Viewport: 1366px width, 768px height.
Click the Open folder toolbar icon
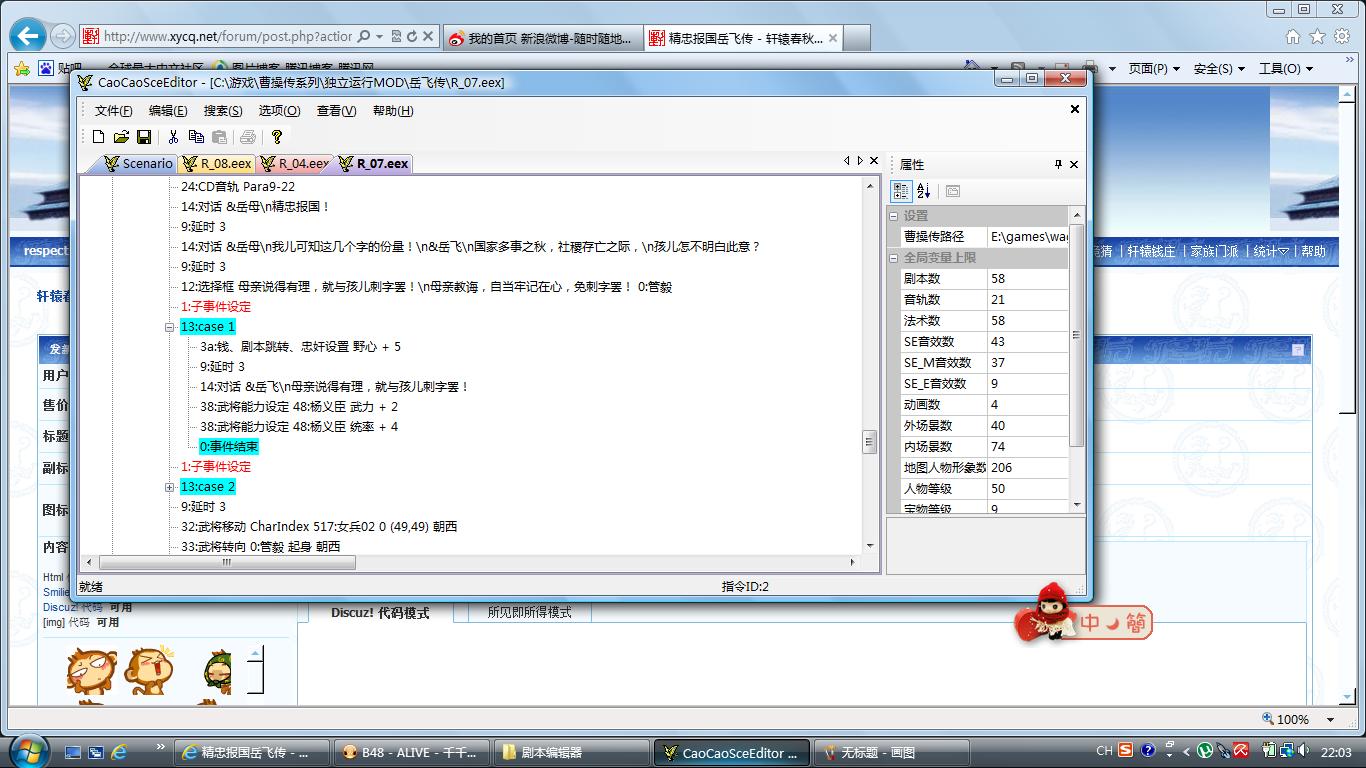tap(121, 137)
